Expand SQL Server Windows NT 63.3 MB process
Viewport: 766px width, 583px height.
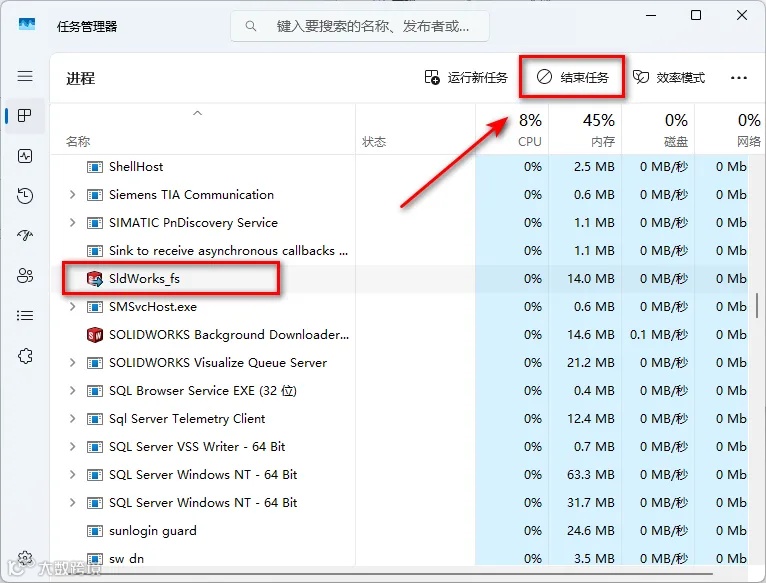[72, 475]
